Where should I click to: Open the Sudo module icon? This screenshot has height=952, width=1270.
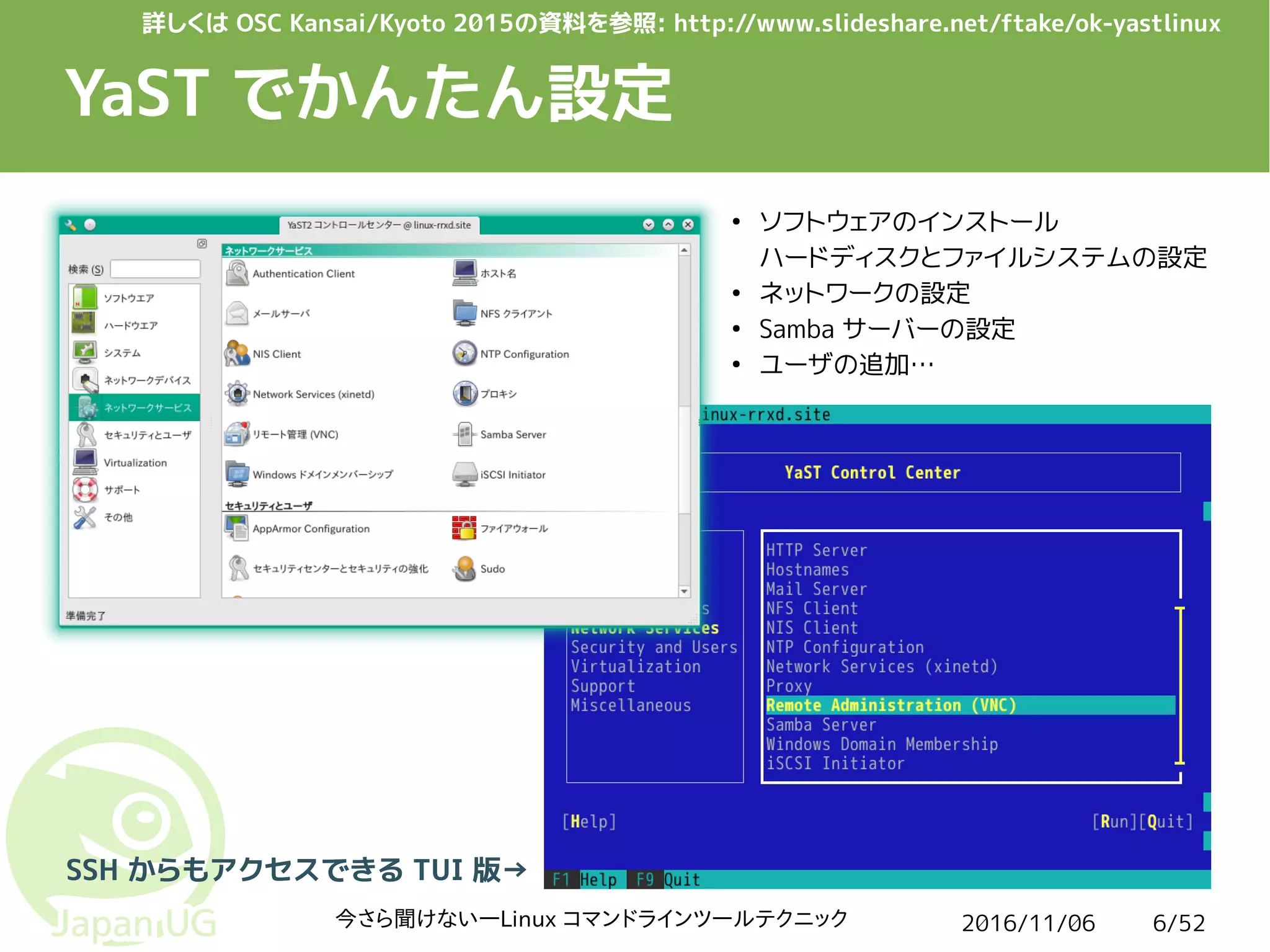point(464,569)
